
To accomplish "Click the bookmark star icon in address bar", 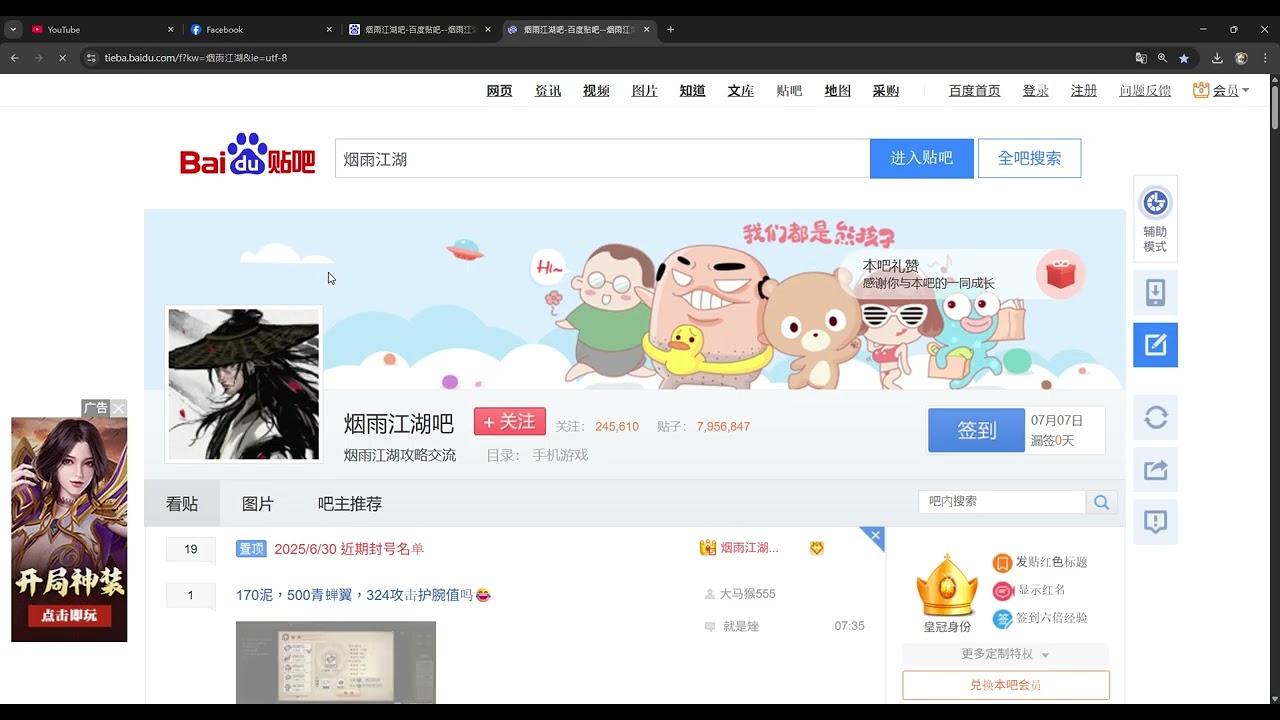I will click(1184, 58).
